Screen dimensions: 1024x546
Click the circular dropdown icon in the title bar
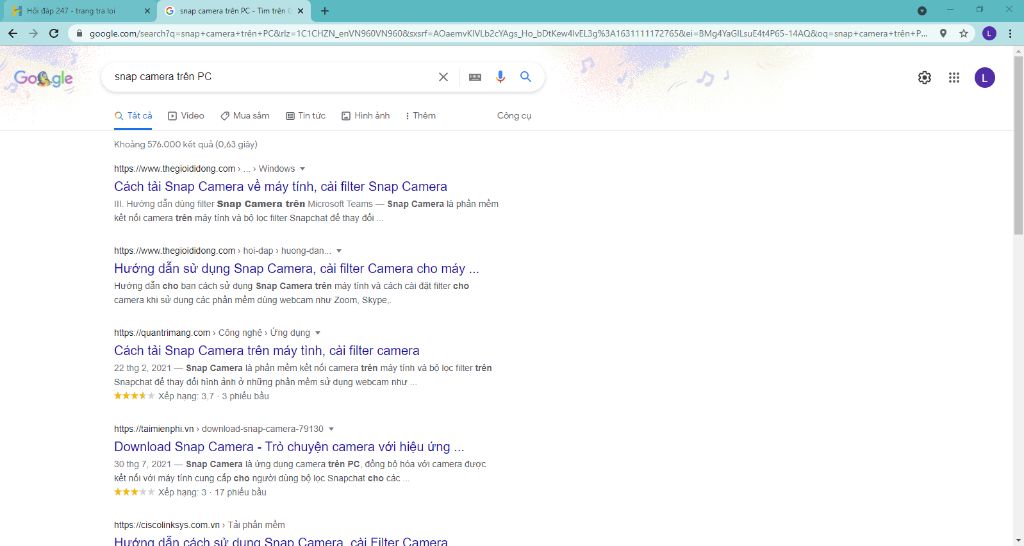921,10
